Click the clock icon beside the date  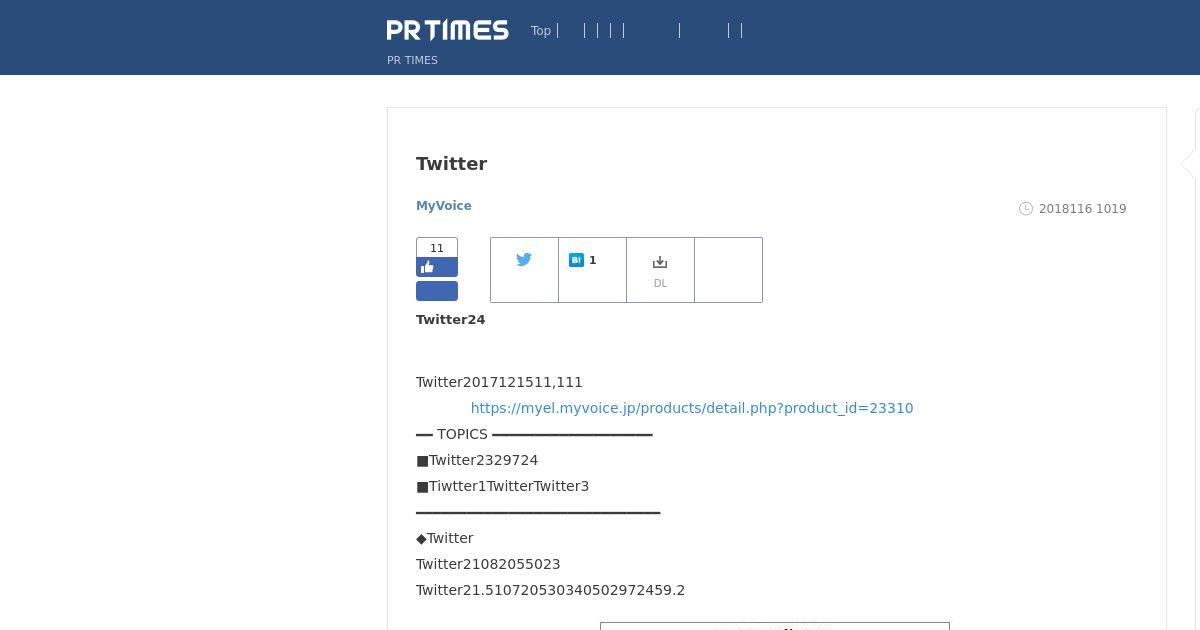coord(1025,209)
